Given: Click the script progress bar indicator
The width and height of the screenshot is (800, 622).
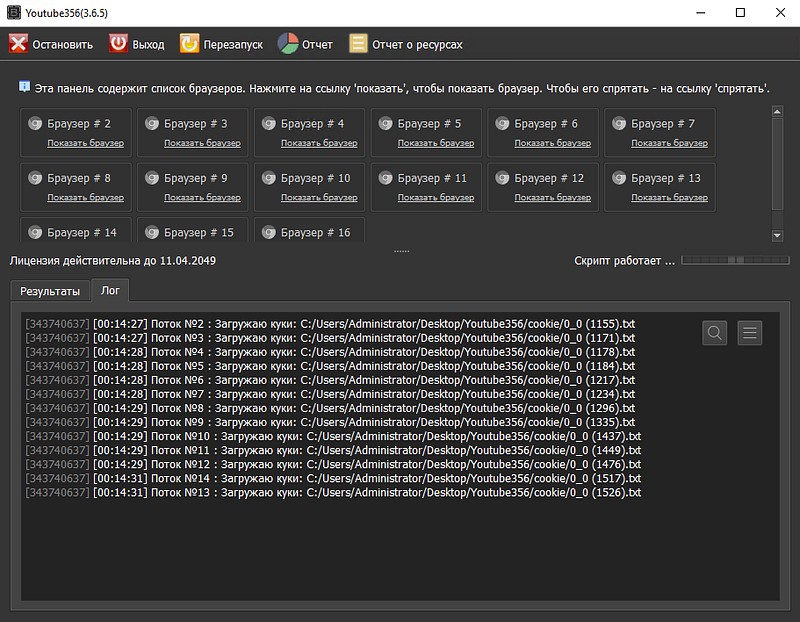Looking at the screenshot, I should coord(734,261).
